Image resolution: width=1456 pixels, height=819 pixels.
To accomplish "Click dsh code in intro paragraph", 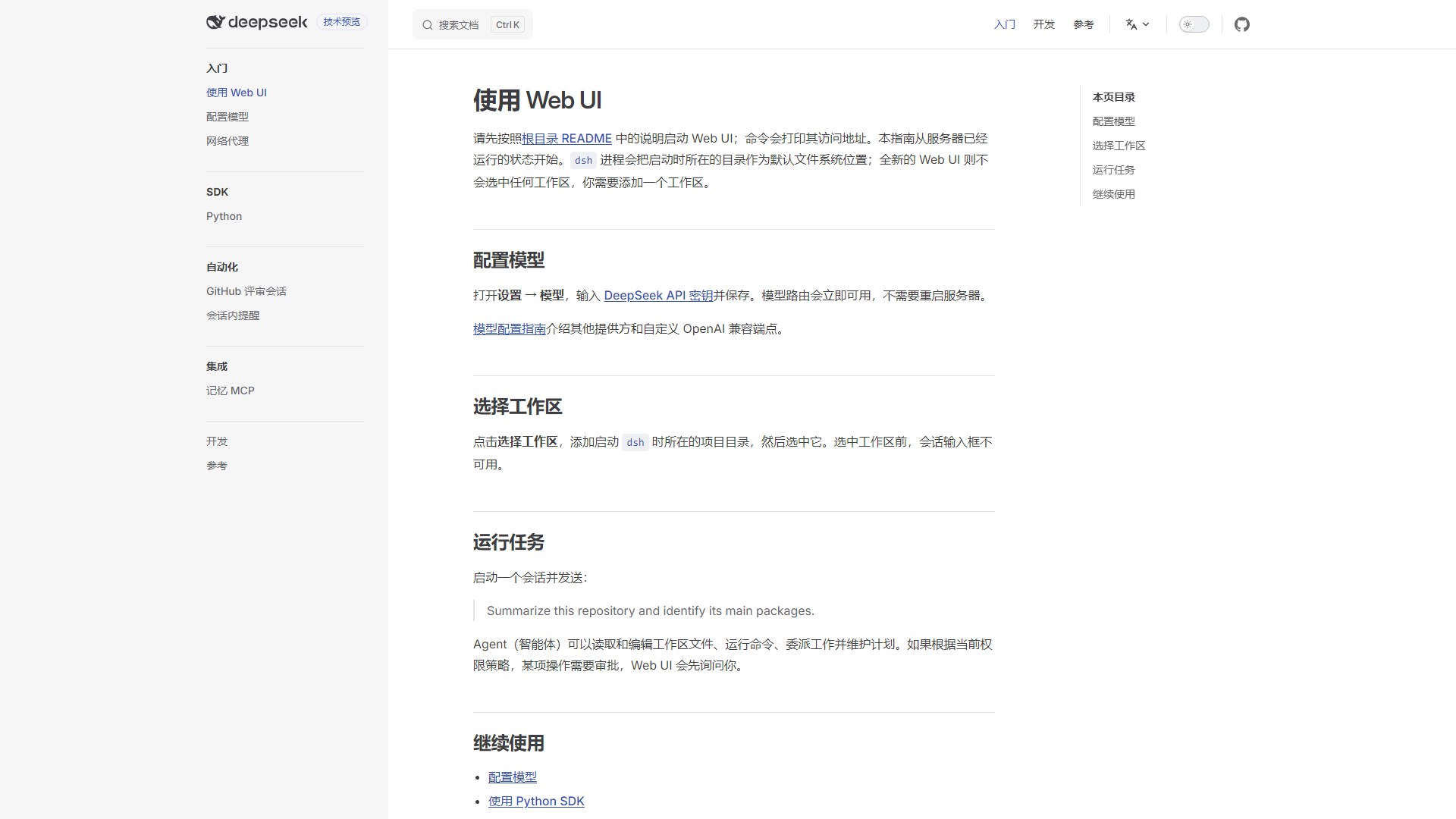I will click(x=583, y=160).
